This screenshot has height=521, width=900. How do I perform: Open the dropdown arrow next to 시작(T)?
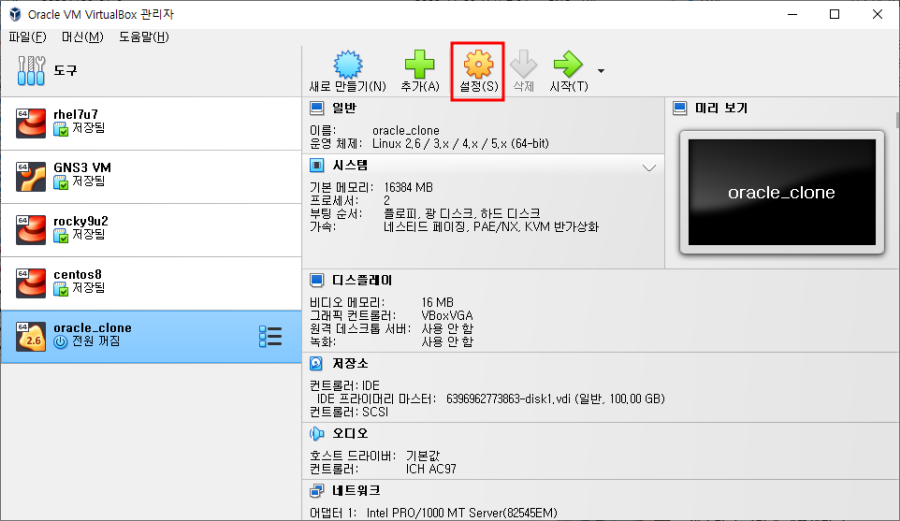pos(601,71)
